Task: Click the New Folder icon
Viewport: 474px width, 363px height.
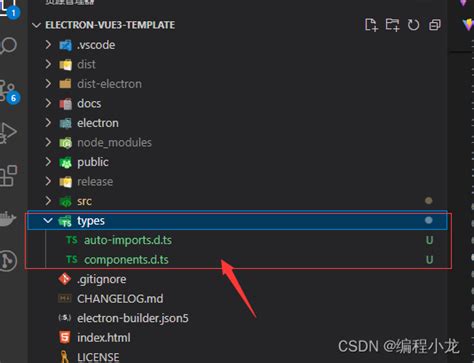Action: pos(392,25)
